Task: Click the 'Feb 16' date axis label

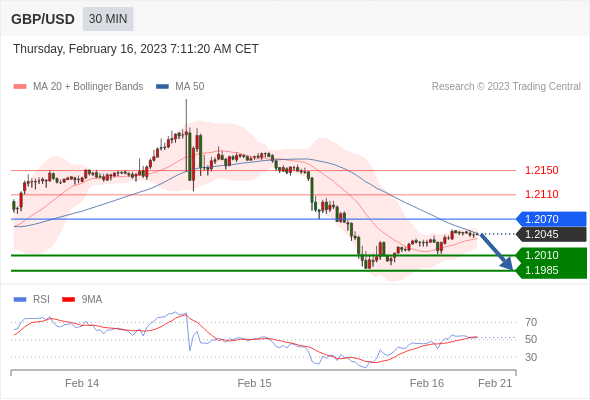Action: (x=427, y=383)
